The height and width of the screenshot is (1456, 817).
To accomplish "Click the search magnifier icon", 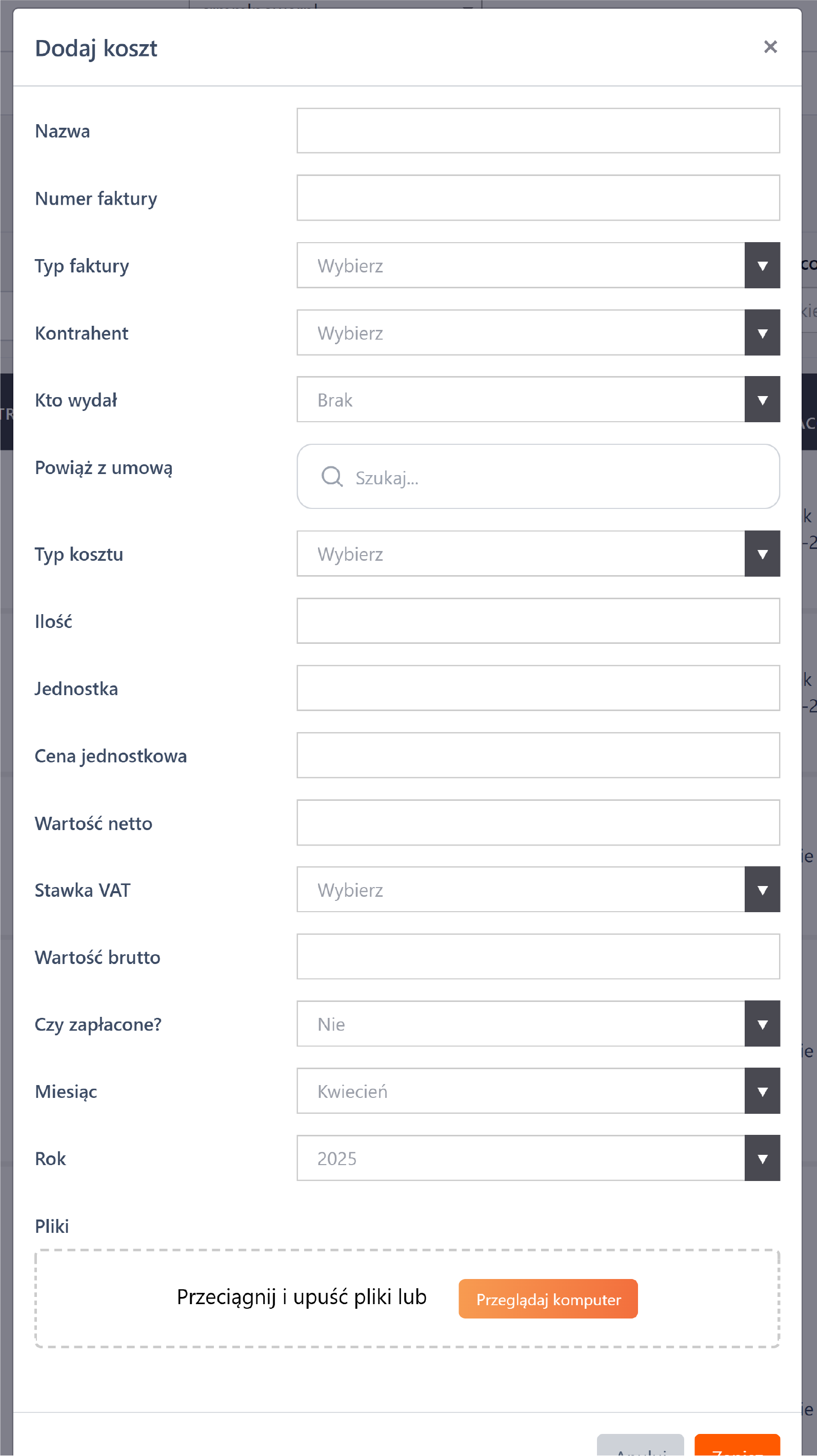I will 332,477.
